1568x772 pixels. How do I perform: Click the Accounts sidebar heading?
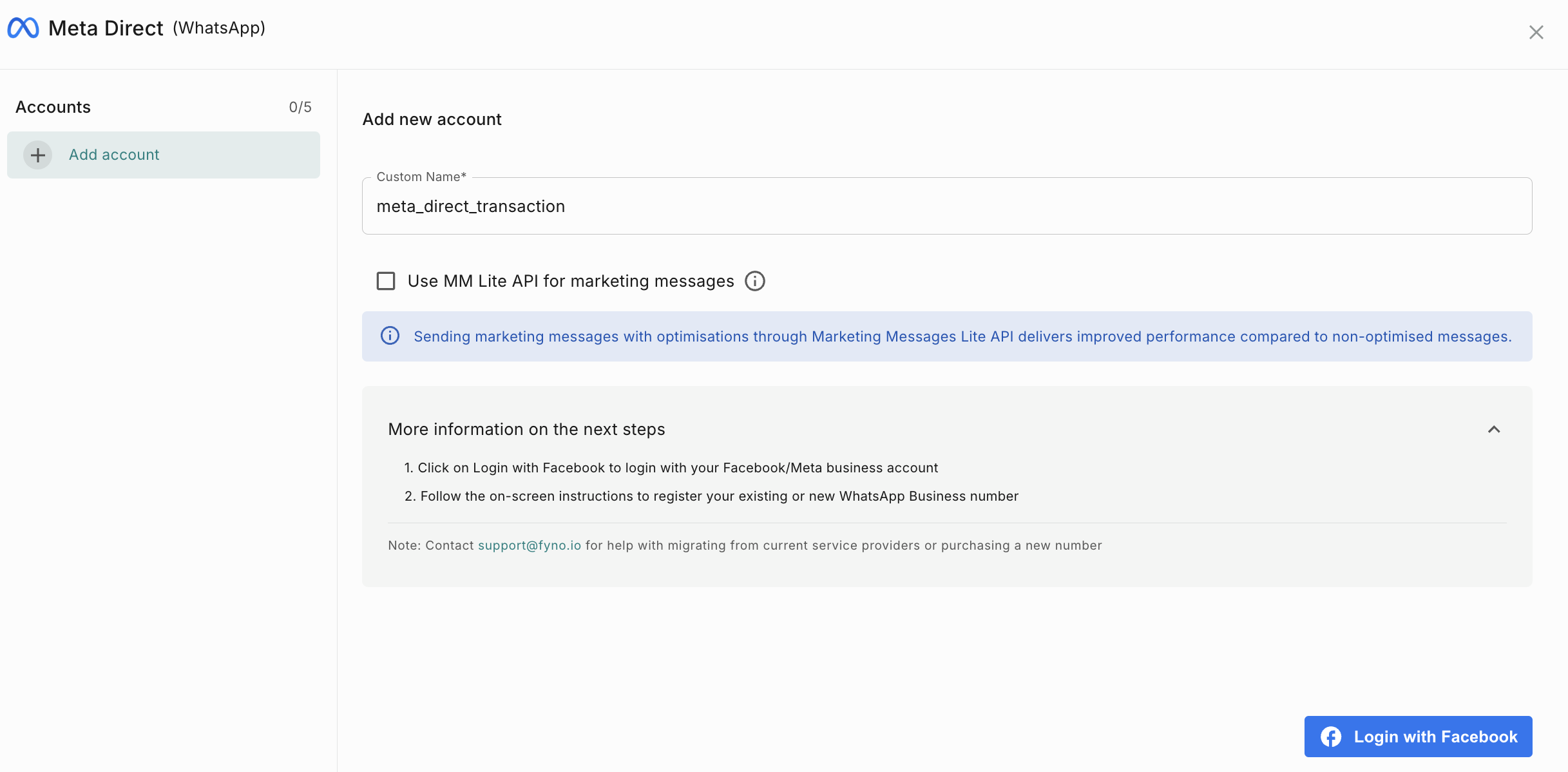(53, 108)
